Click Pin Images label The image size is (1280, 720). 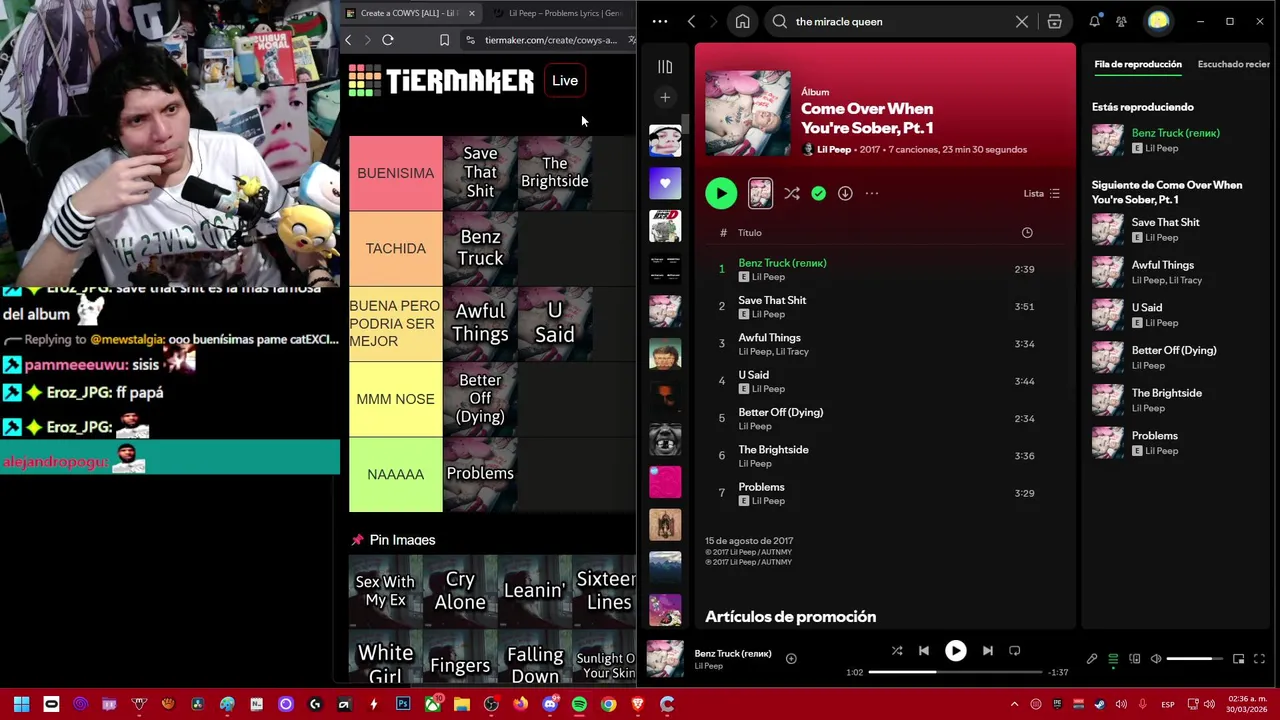402,540
